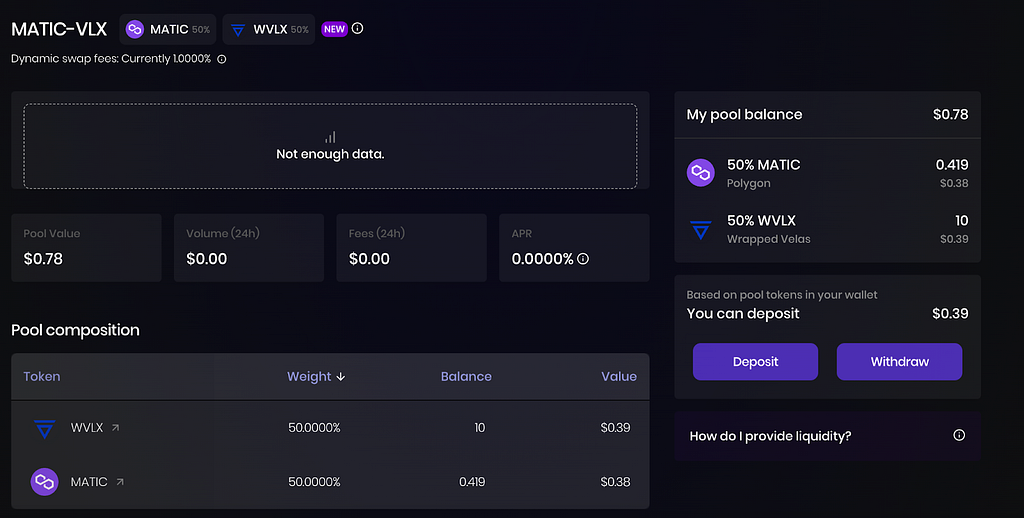
Task: Click the NEW badge
Action: click(x=334, y=29)
